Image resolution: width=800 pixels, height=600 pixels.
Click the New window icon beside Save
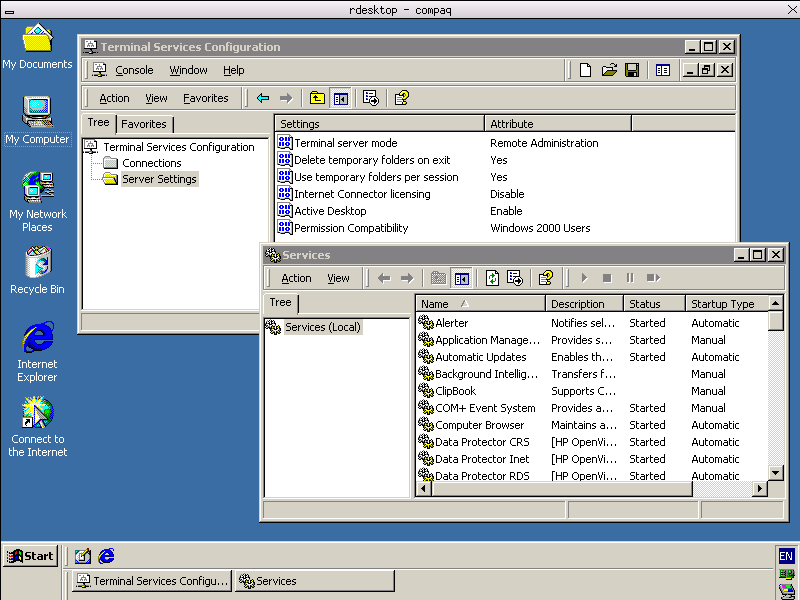pyautogui.click(x=662, y=70)
